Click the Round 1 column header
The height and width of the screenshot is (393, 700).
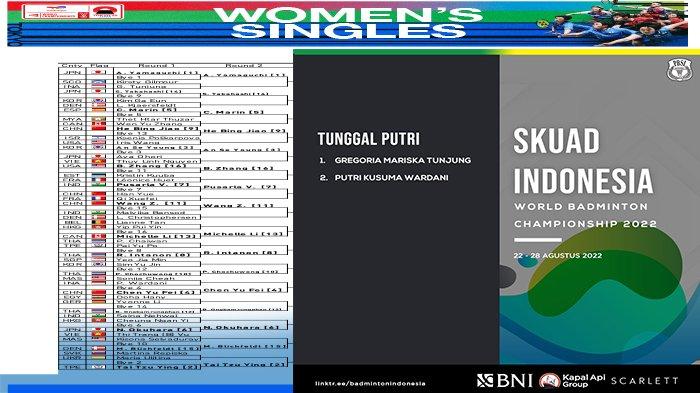[153, 66]
